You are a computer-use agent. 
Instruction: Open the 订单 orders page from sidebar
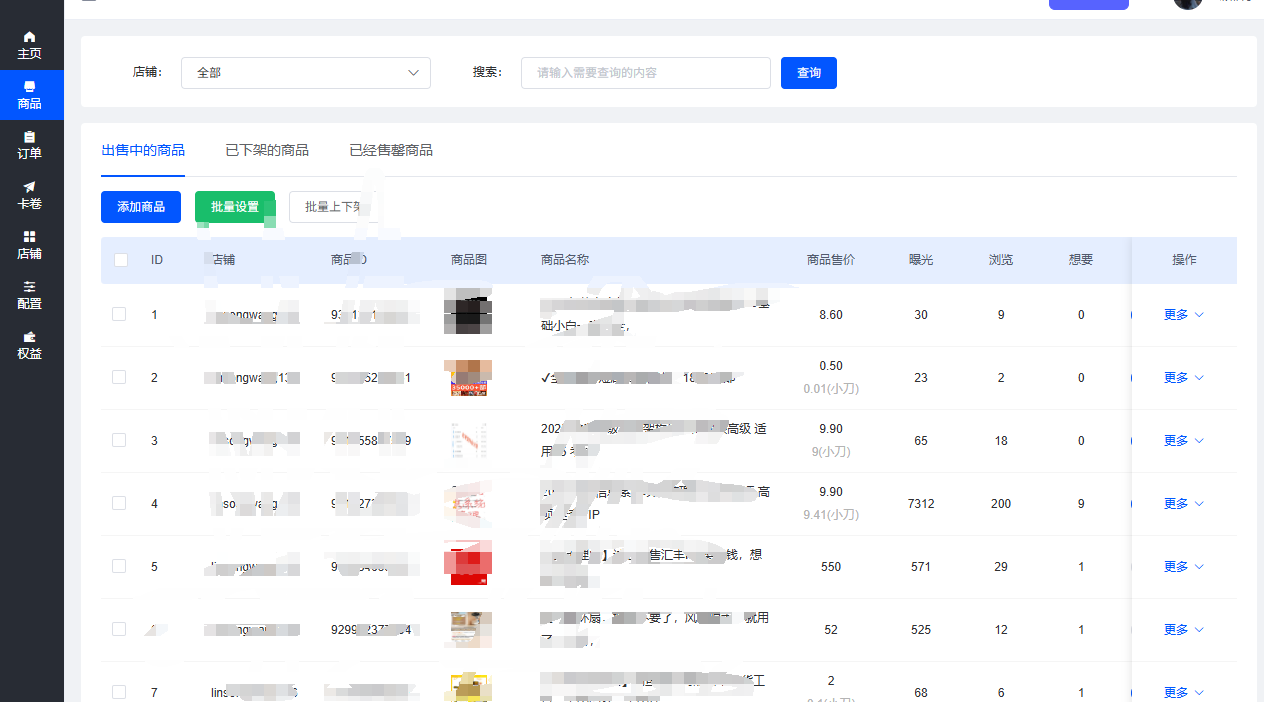click(30, 145)
